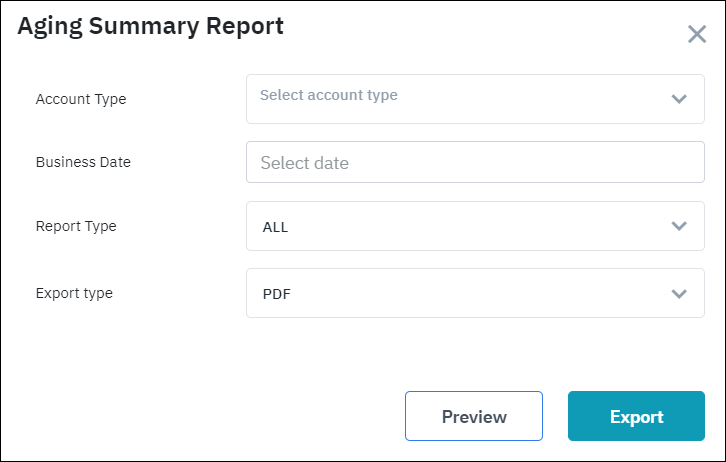Click the 'Account Type' label
Screen dimensions: 726x462
click(81, 99)
